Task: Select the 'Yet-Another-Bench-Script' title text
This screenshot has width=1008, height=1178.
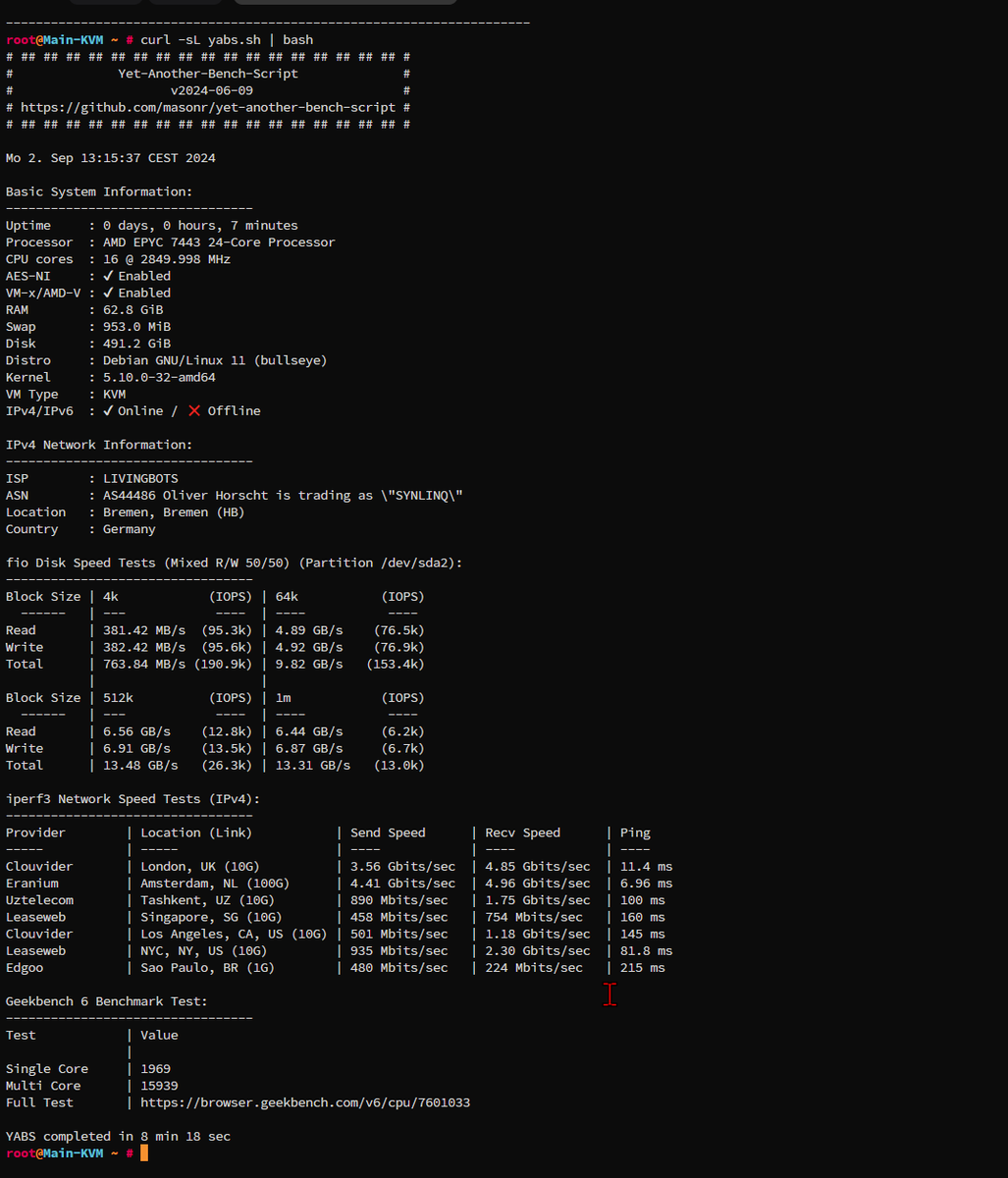Action: click(208, 74)
